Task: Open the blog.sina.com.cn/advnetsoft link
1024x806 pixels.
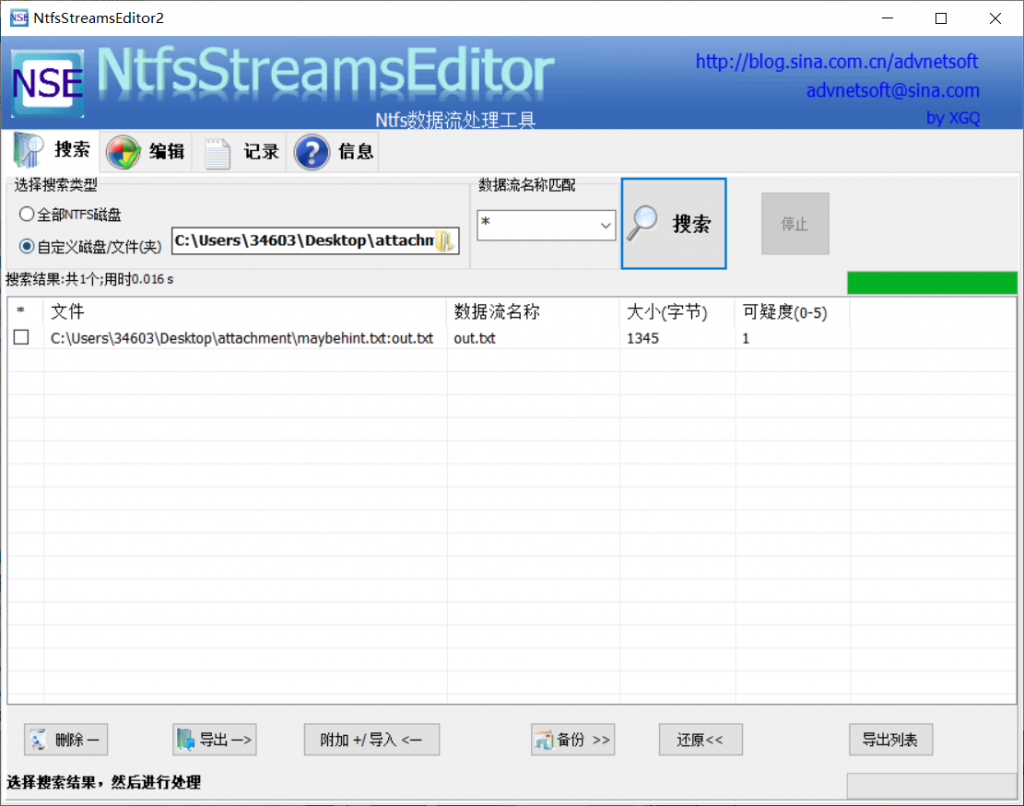Action: click(837, 61)
